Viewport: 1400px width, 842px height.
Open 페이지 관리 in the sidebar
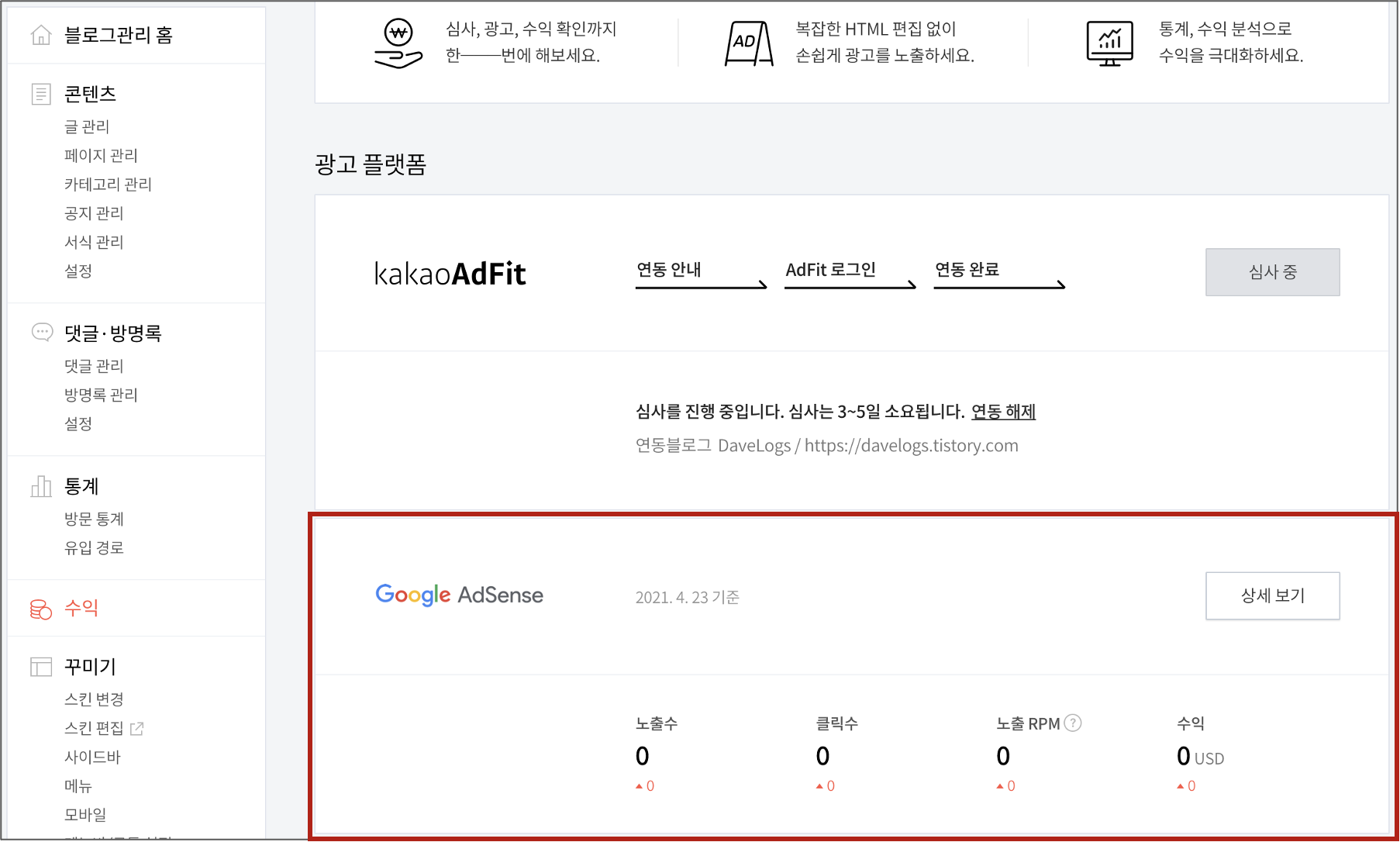click(x=101, y=155)
